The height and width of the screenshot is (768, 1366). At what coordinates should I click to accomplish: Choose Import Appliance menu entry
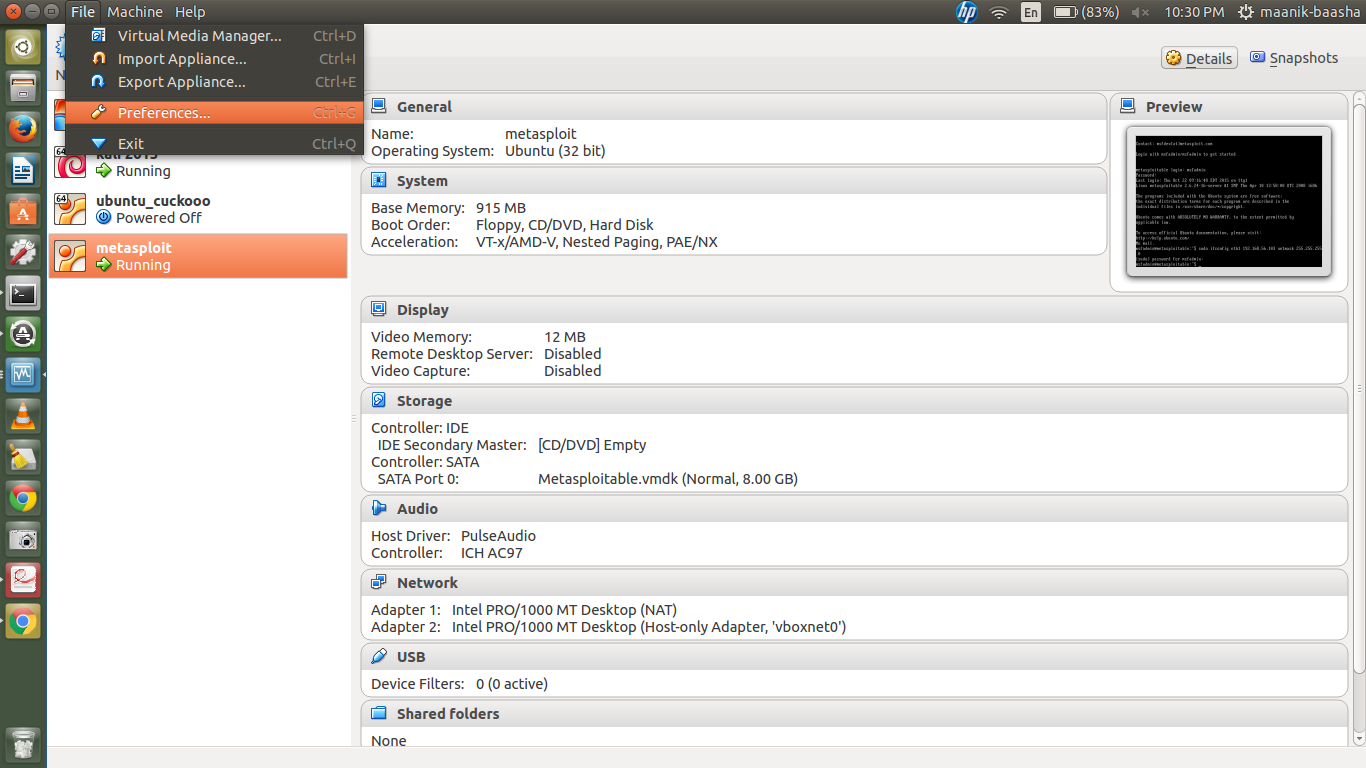coord(214,59)
